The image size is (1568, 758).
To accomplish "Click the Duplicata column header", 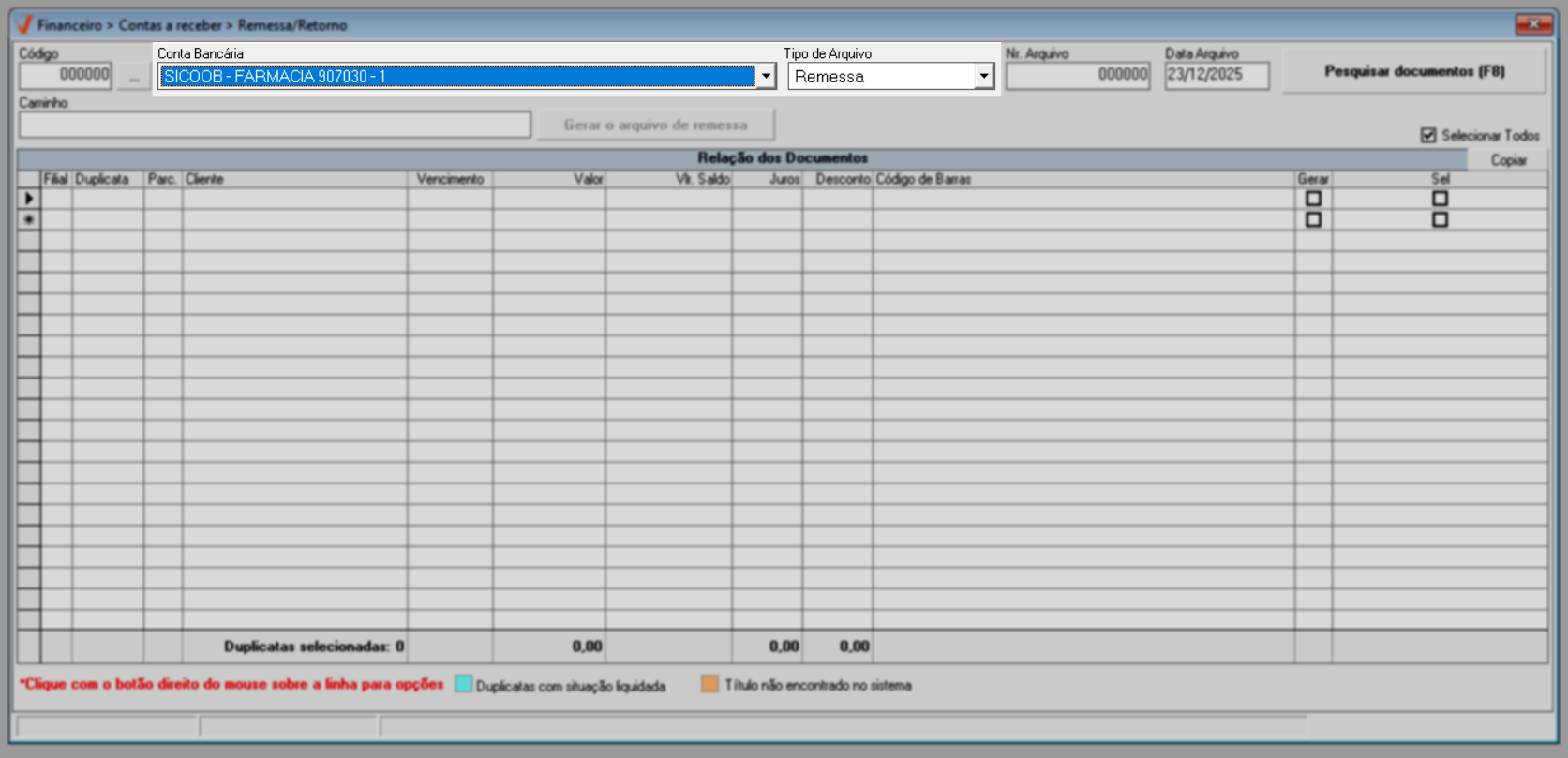I will 108,179.
